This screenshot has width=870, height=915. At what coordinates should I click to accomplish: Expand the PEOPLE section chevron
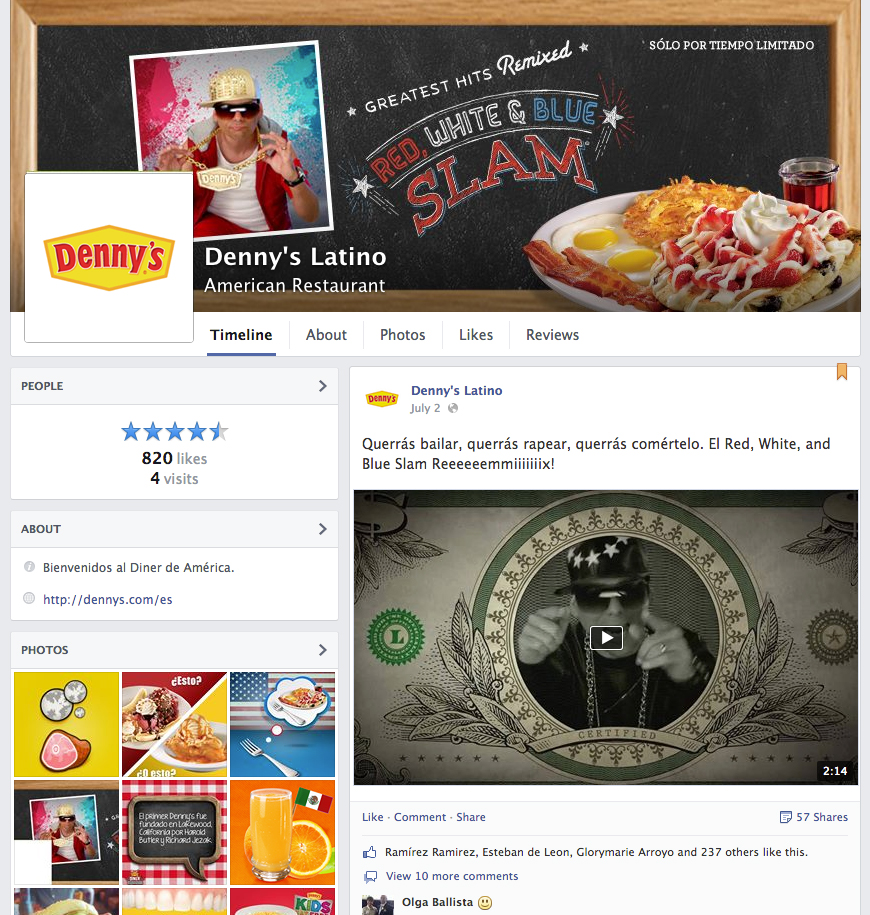click(x=323, y=386)
